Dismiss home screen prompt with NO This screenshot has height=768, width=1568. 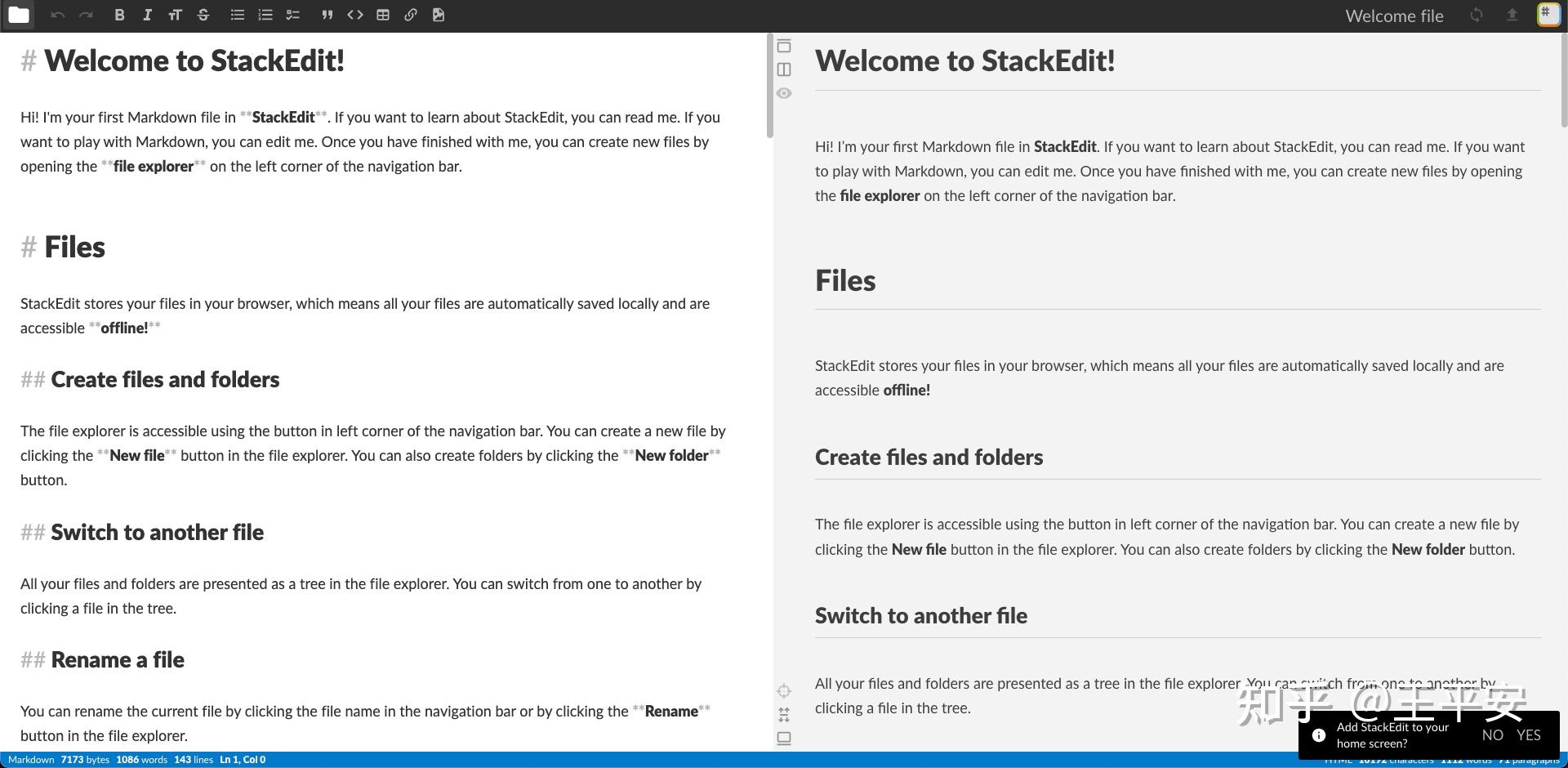click(1492, 735)
